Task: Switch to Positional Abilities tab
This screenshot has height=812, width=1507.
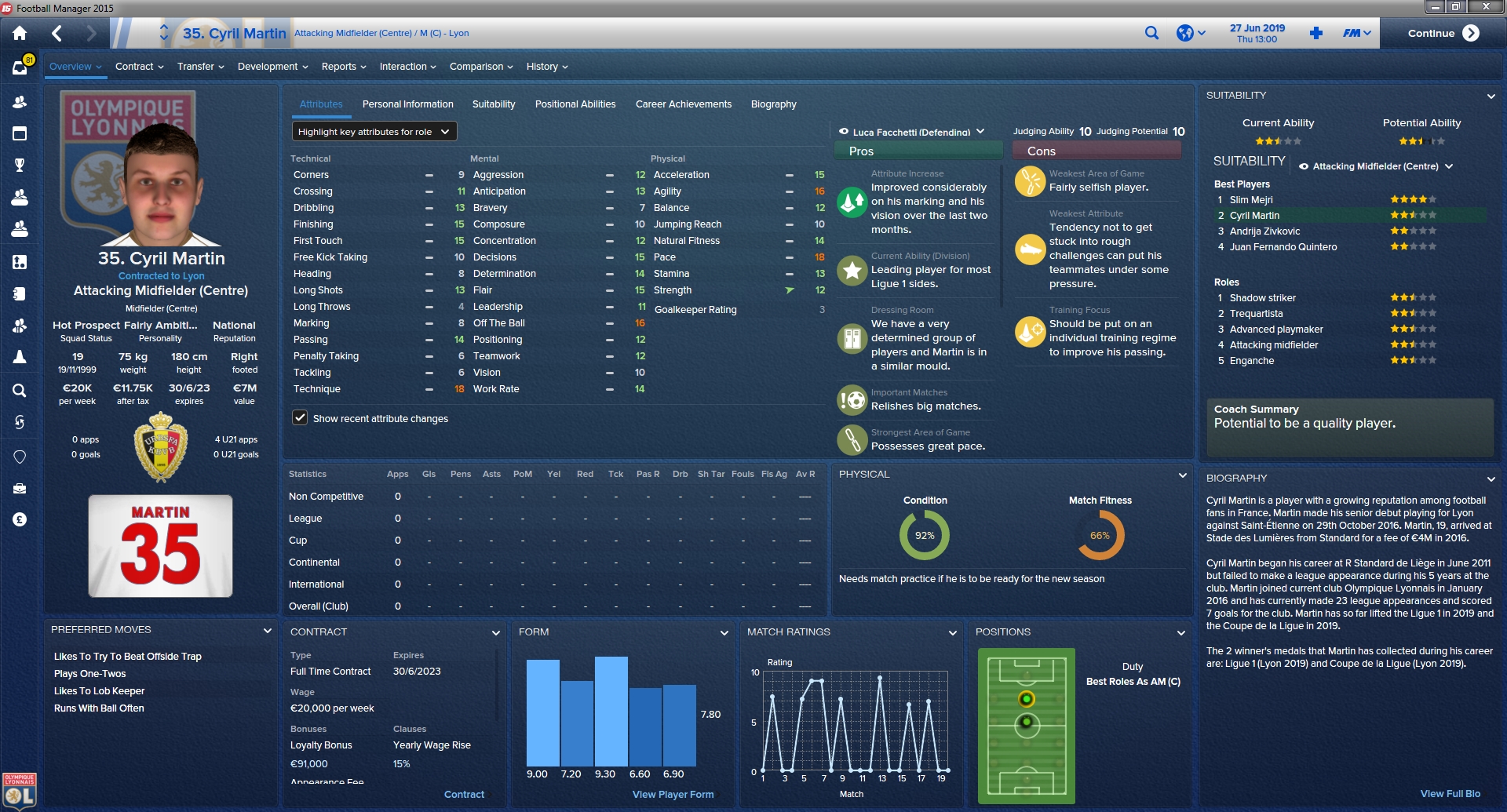Action: pyautogui.click(x=575, y=104)
